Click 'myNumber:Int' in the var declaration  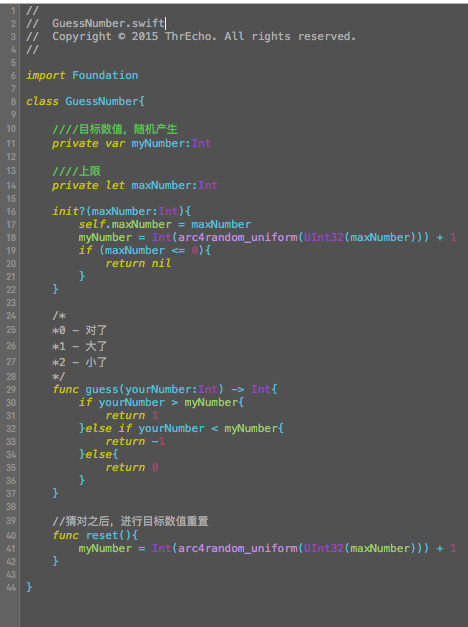coord(171,143)
